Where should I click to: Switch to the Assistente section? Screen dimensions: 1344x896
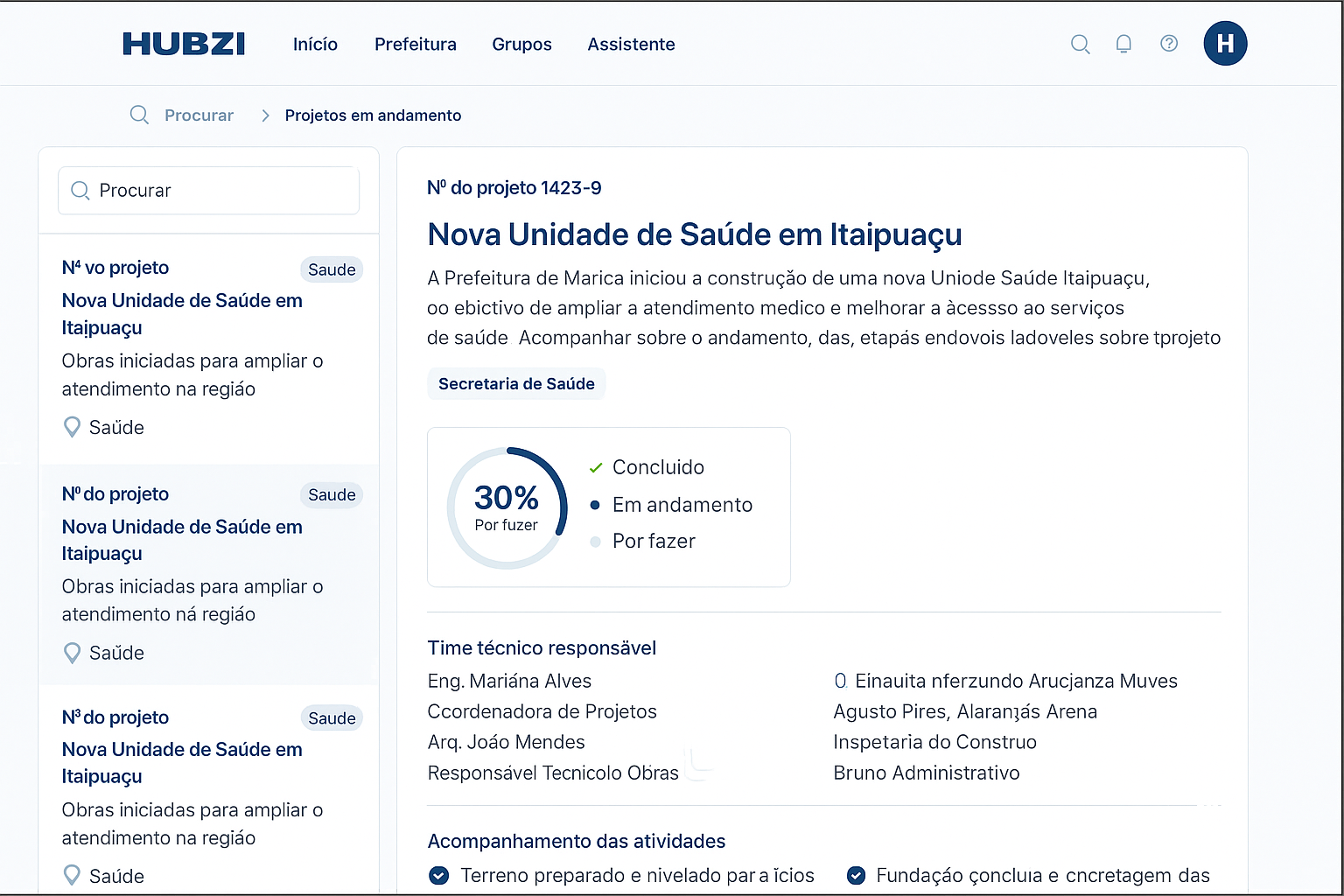click(631, 44)
